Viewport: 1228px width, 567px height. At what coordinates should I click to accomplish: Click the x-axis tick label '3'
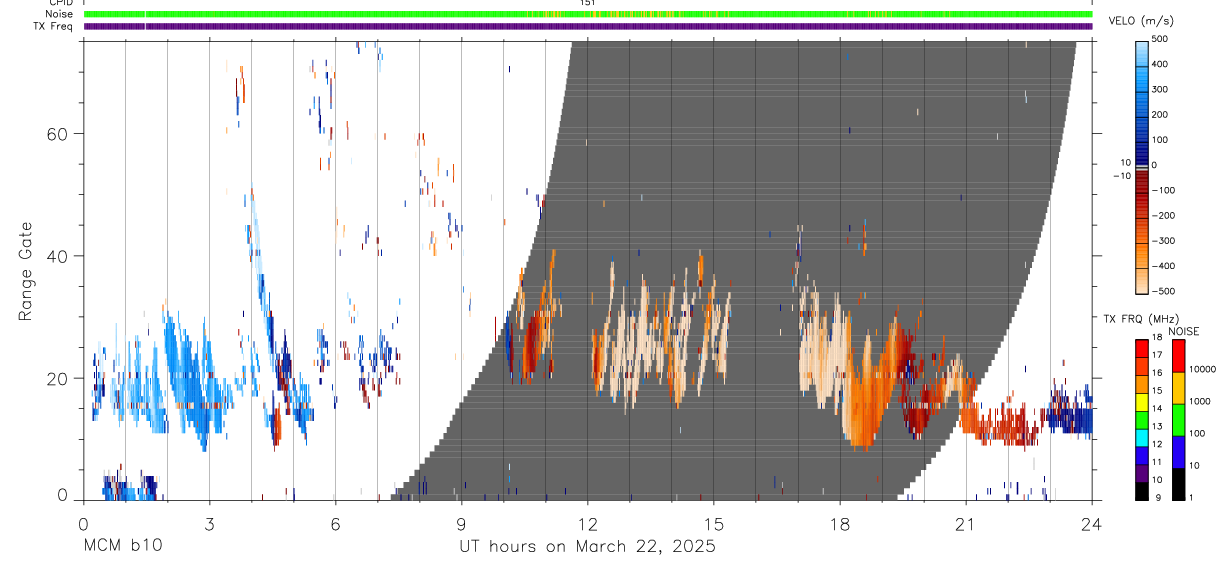(x=209, y=525)
